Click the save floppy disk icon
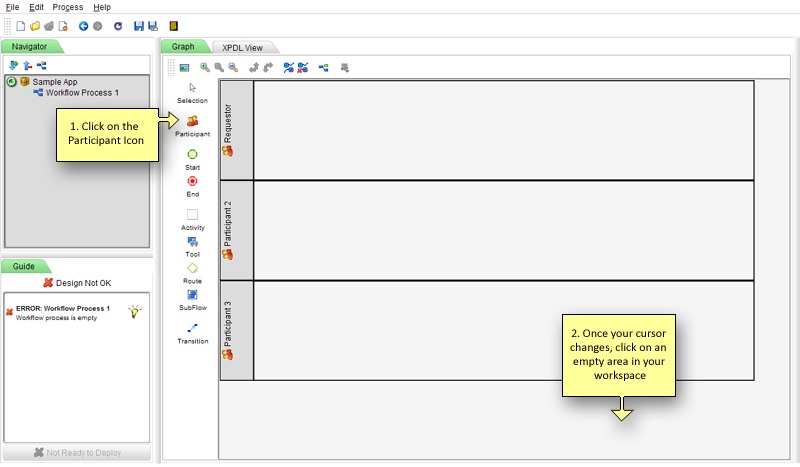Image resolution: width=800 pixels, height=467 pixels. point(138,26)
